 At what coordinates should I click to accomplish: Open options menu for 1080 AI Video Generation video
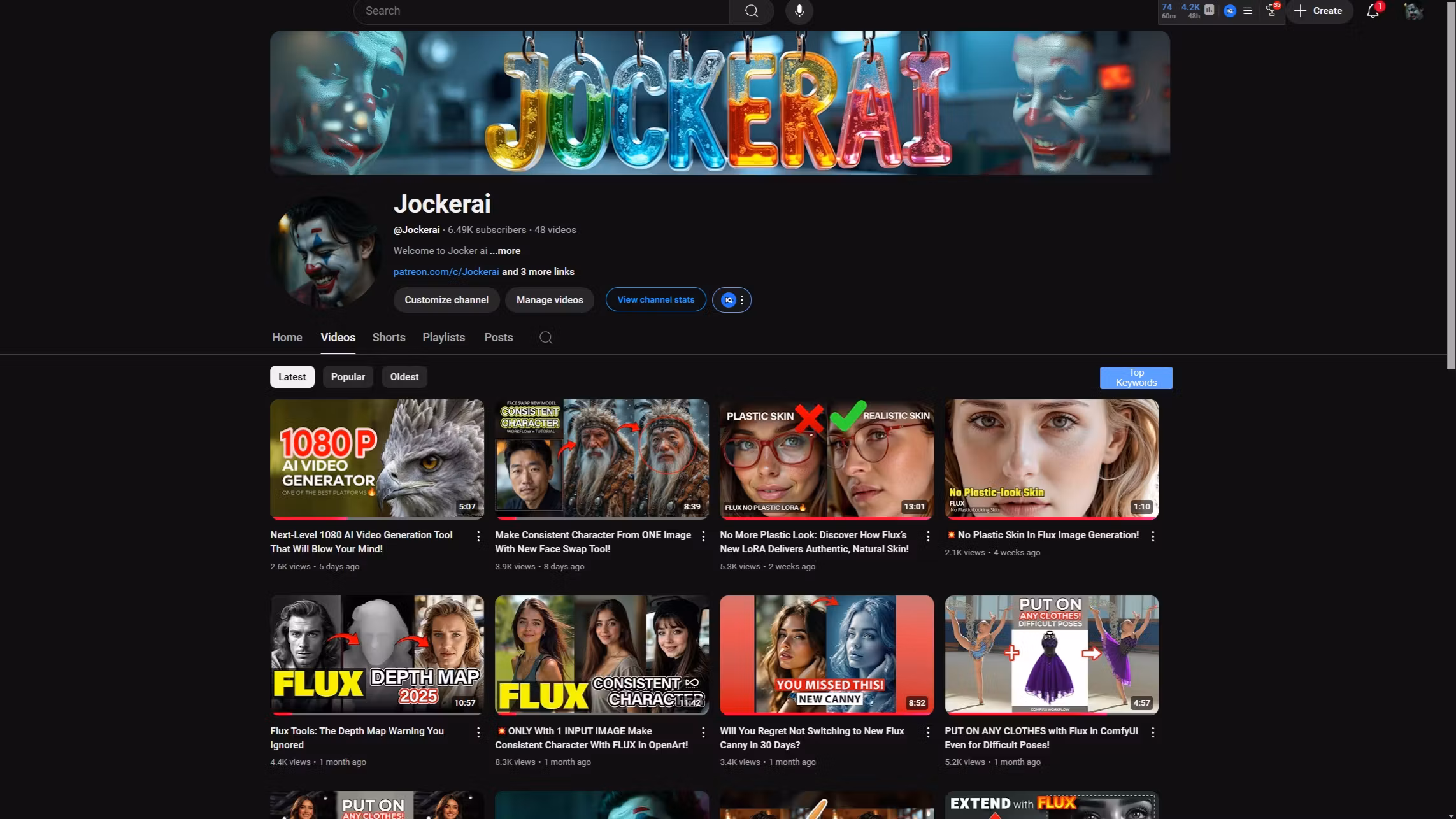tap(478, 536)
